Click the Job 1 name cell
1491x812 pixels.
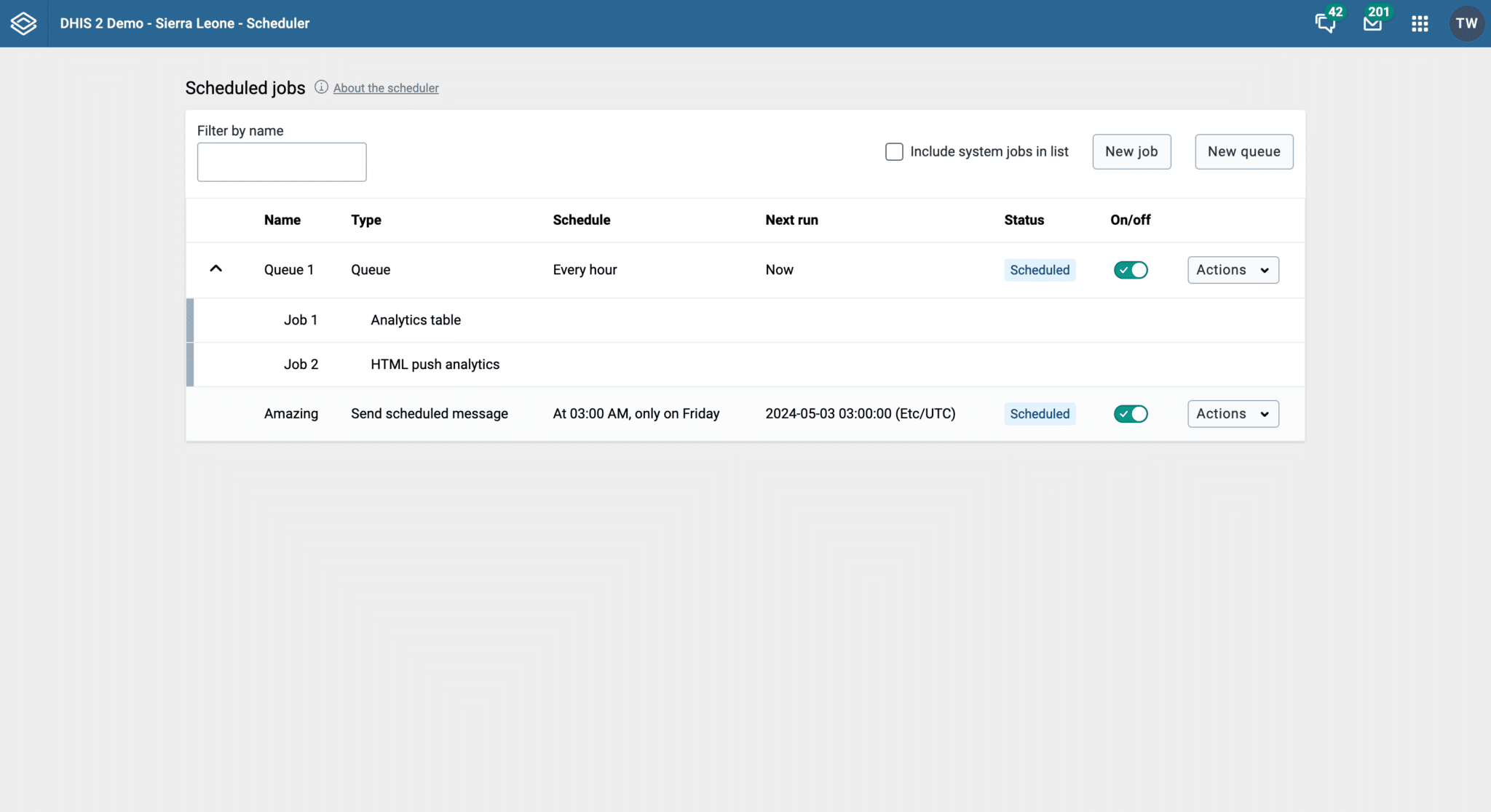click(x=301, y=320)
